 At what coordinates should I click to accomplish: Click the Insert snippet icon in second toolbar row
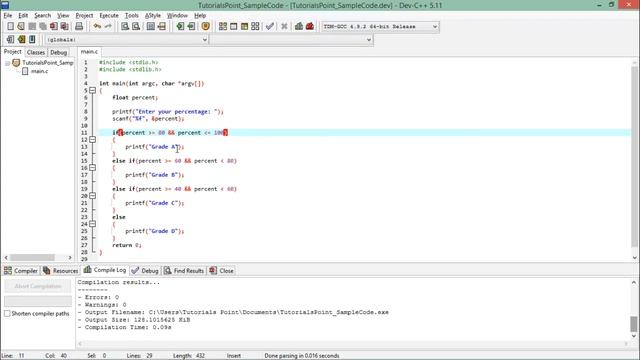(10, 40)
